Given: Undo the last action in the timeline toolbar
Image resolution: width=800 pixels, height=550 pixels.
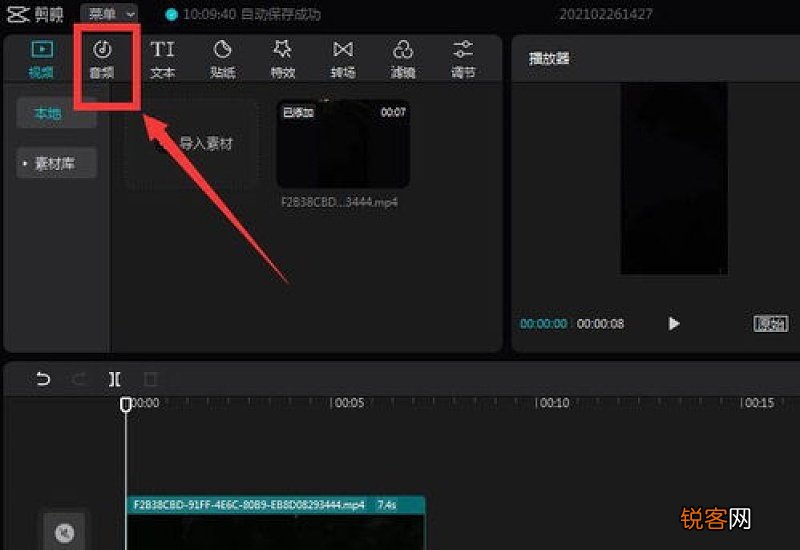Looking at the screenshot, I should click(x=43, y=379).
